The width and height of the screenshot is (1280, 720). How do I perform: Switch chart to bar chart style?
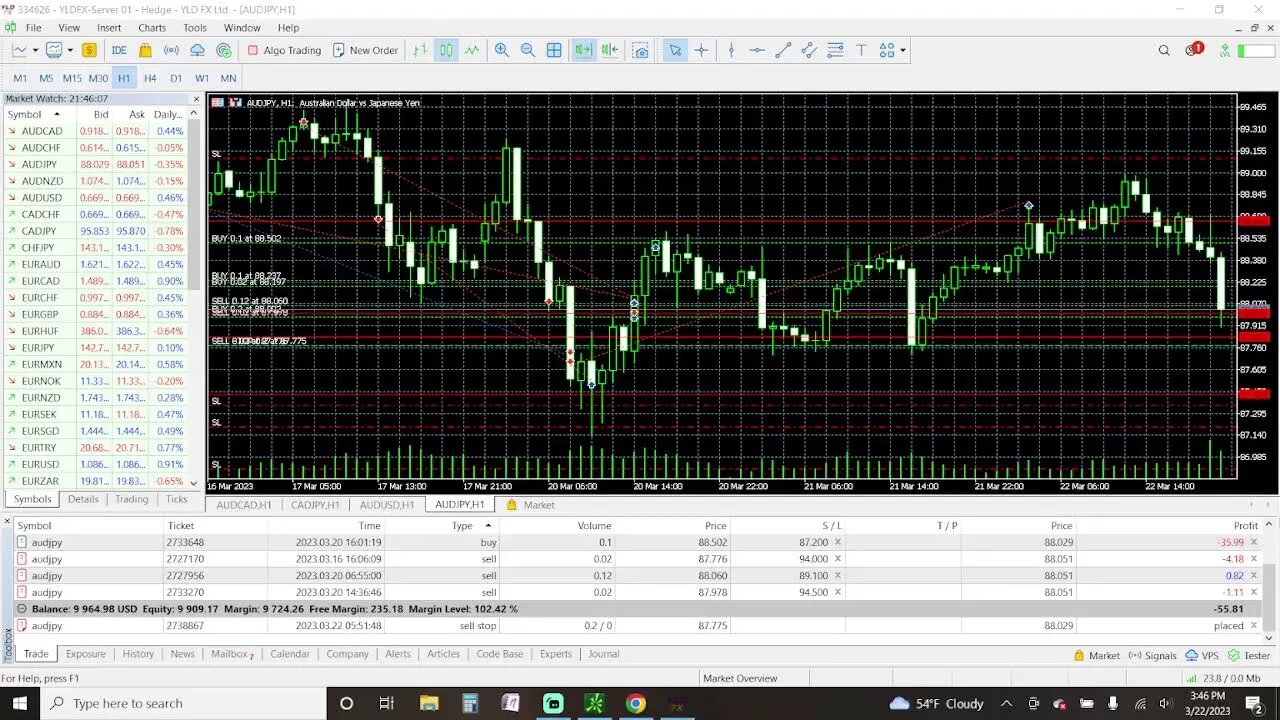pos(420,50)
